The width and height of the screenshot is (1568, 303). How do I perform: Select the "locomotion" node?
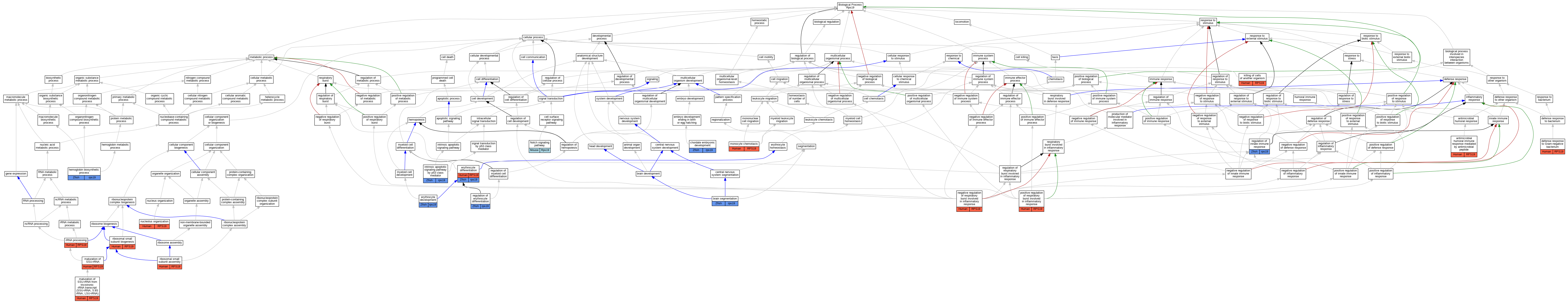pyautogui.click(x=962, y=22)
